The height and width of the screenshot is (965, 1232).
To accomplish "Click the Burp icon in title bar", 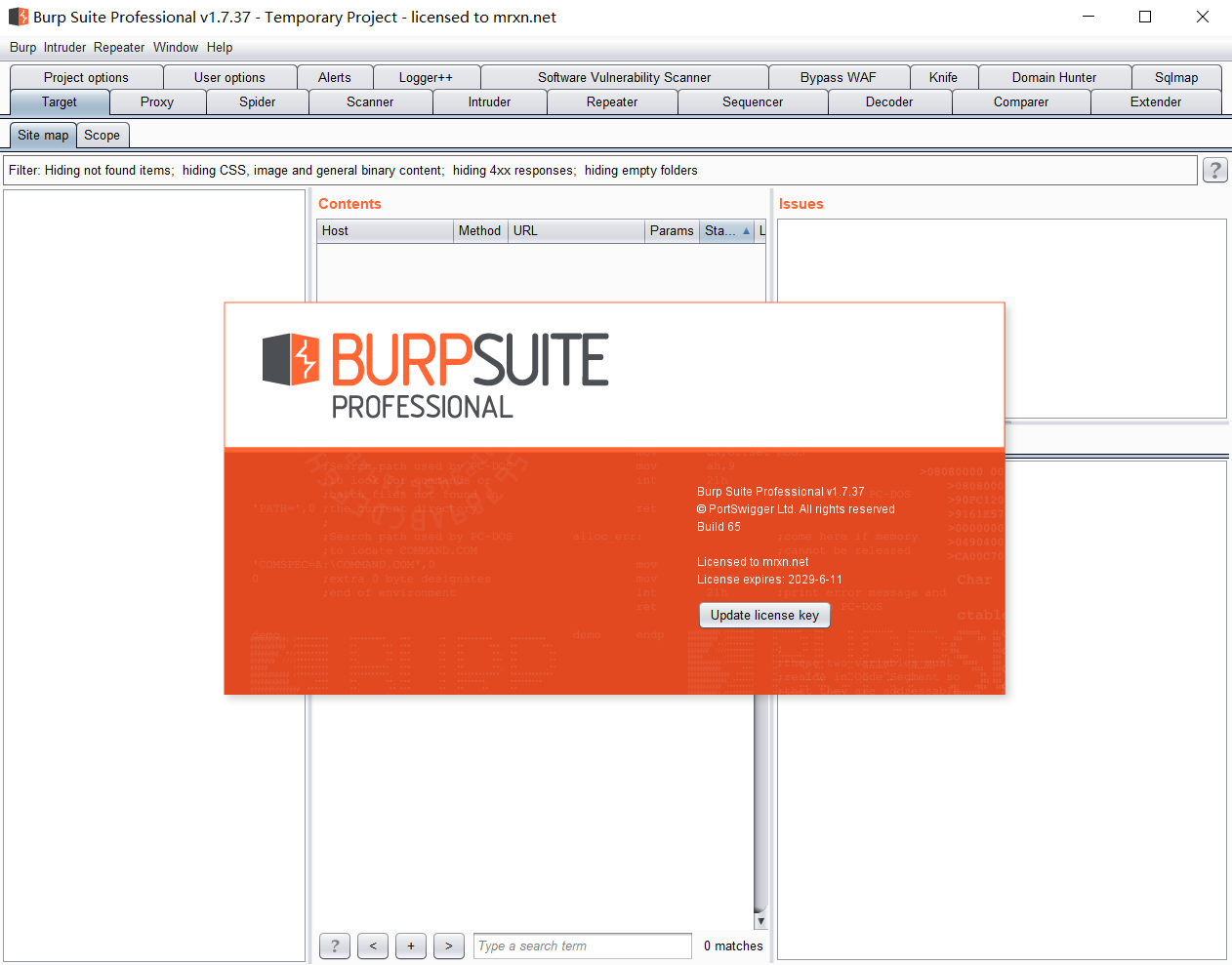I will click(x=18, y=17).
